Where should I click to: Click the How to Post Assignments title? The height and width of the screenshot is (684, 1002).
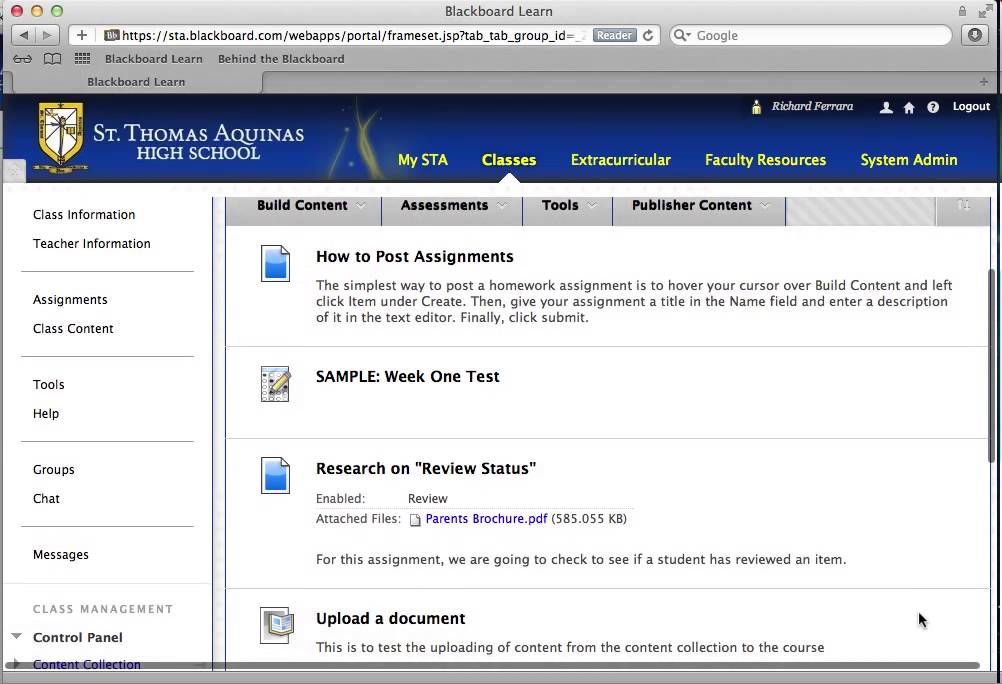(415, 256)
